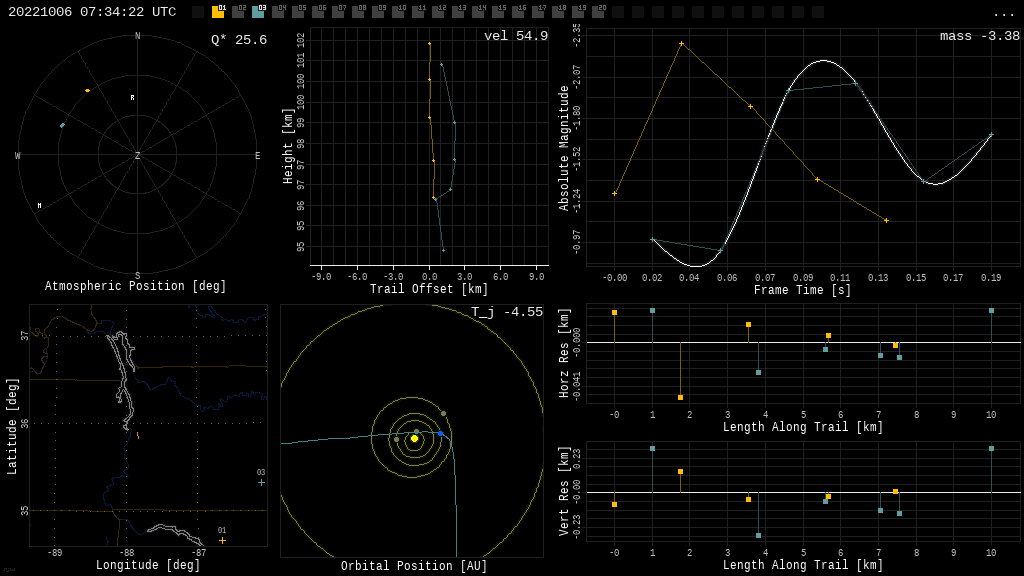Click the T_j -4.55 value label

507,312
